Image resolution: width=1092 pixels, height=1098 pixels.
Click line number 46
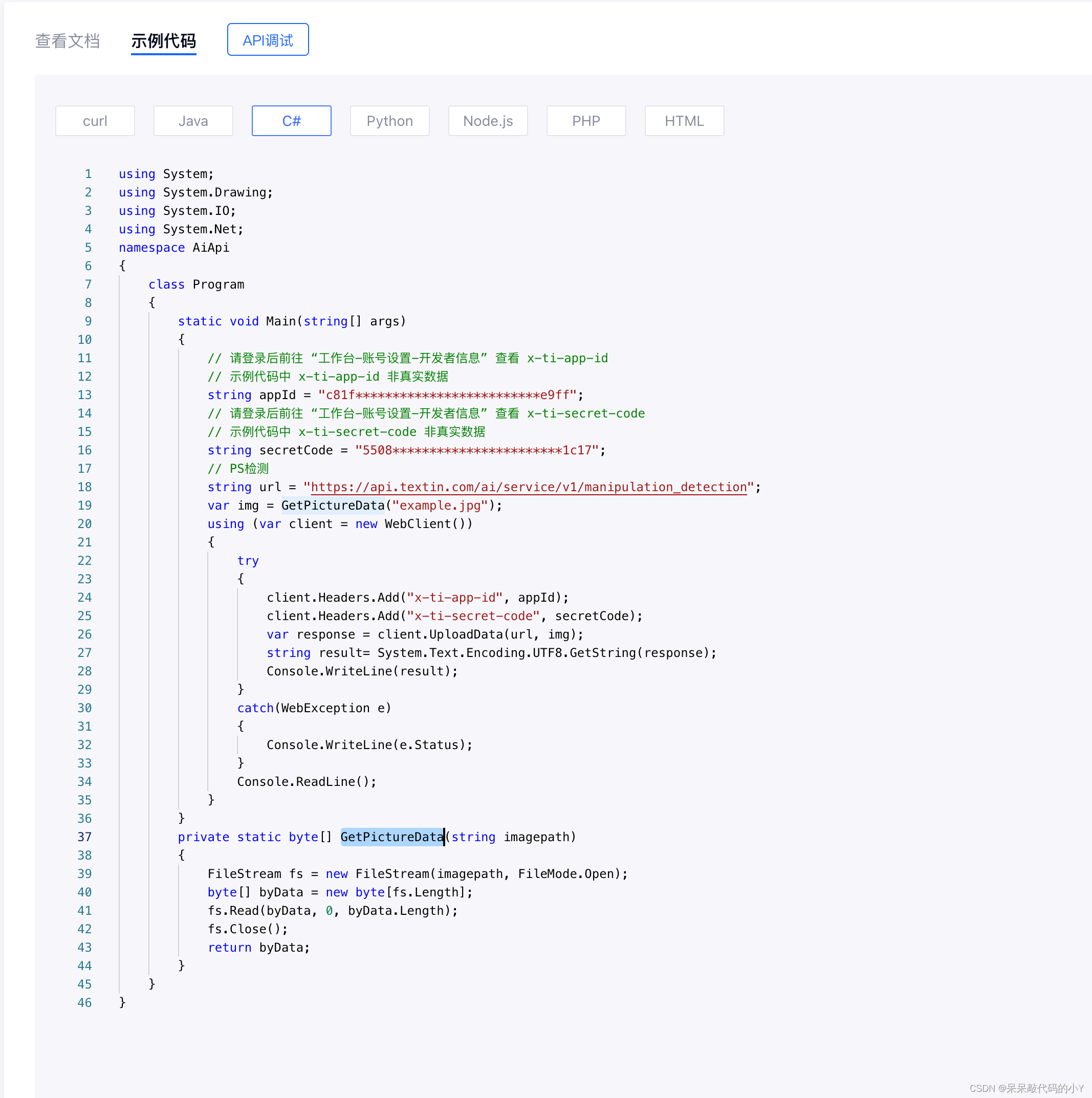[85, 1002]
